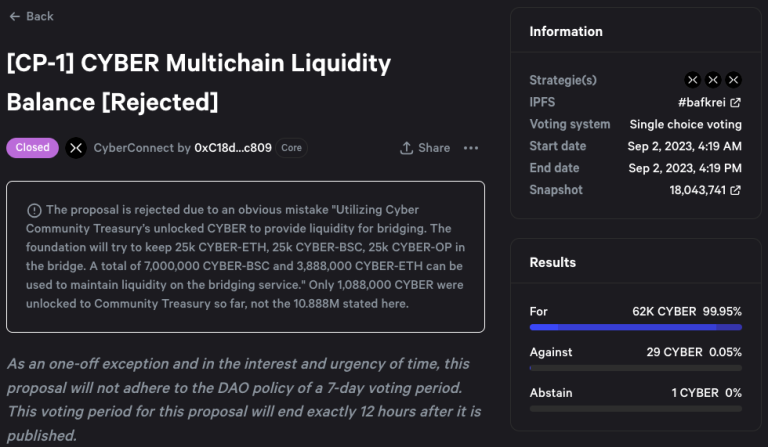
Task: Click the third strategy icon
Action: pyautogui.click(x=733, y=80)
